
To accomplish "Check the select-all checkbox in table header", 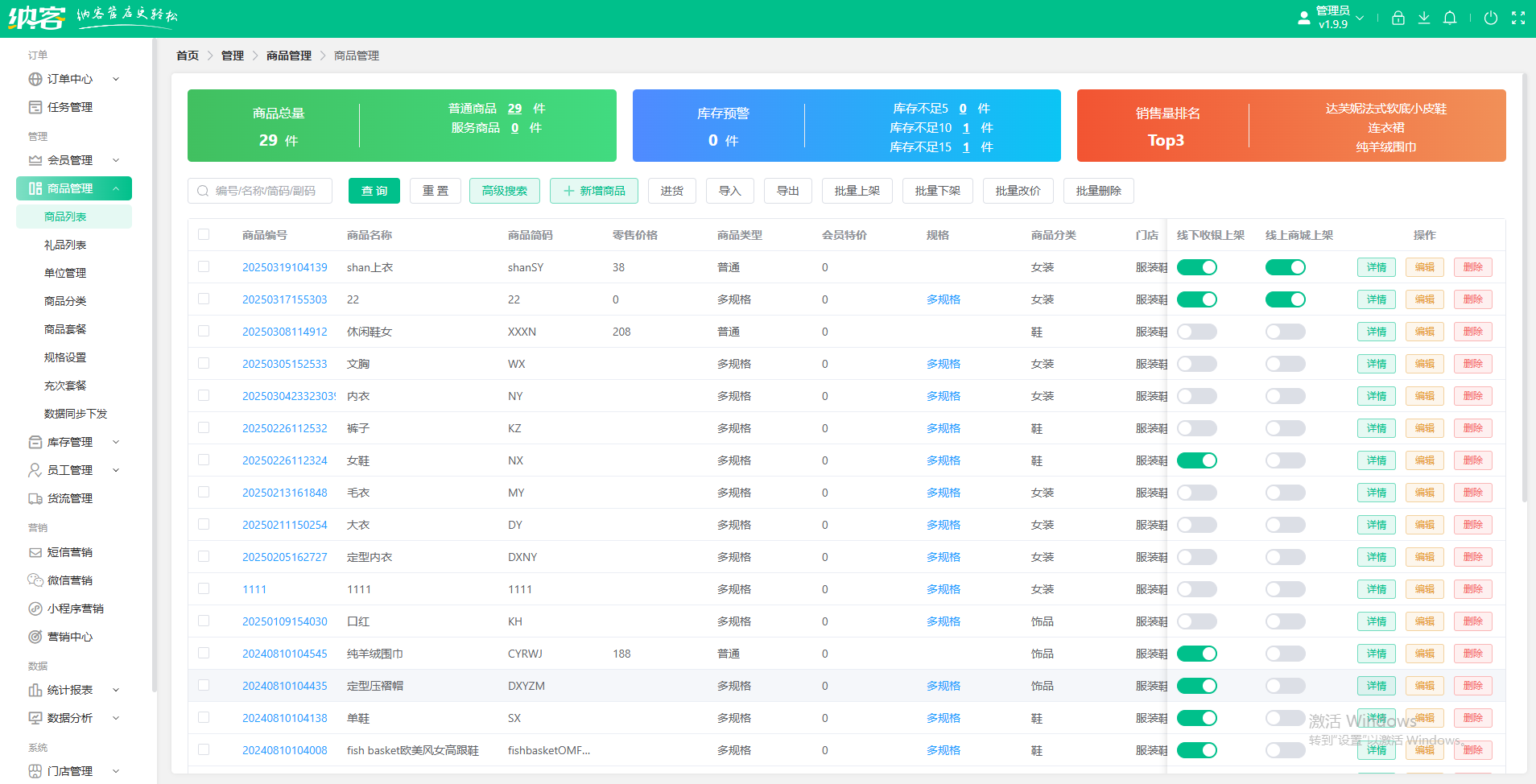I will click(204, 234).
